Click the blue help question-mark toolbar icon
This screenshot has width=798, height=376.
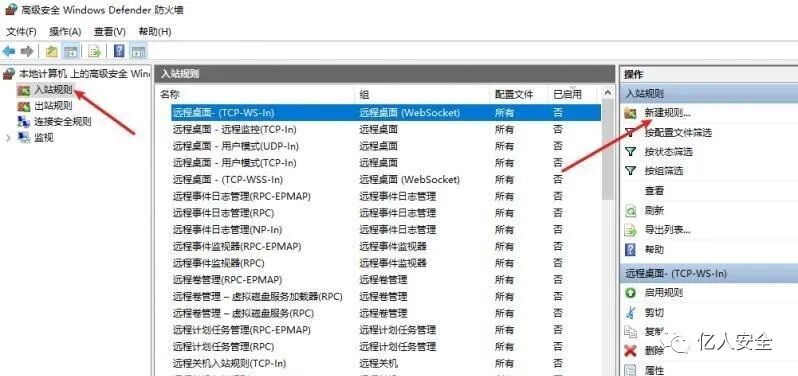[x=120, y=51]
